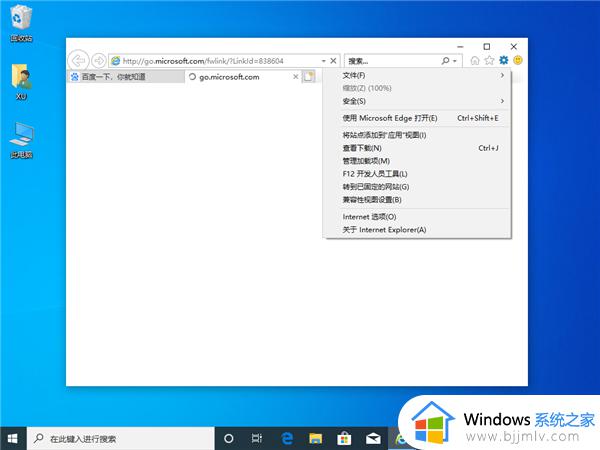The height and width of the screenshot is (450, 600).
Task: Close the go.microsoft.com tab
Action: point(295,77)
